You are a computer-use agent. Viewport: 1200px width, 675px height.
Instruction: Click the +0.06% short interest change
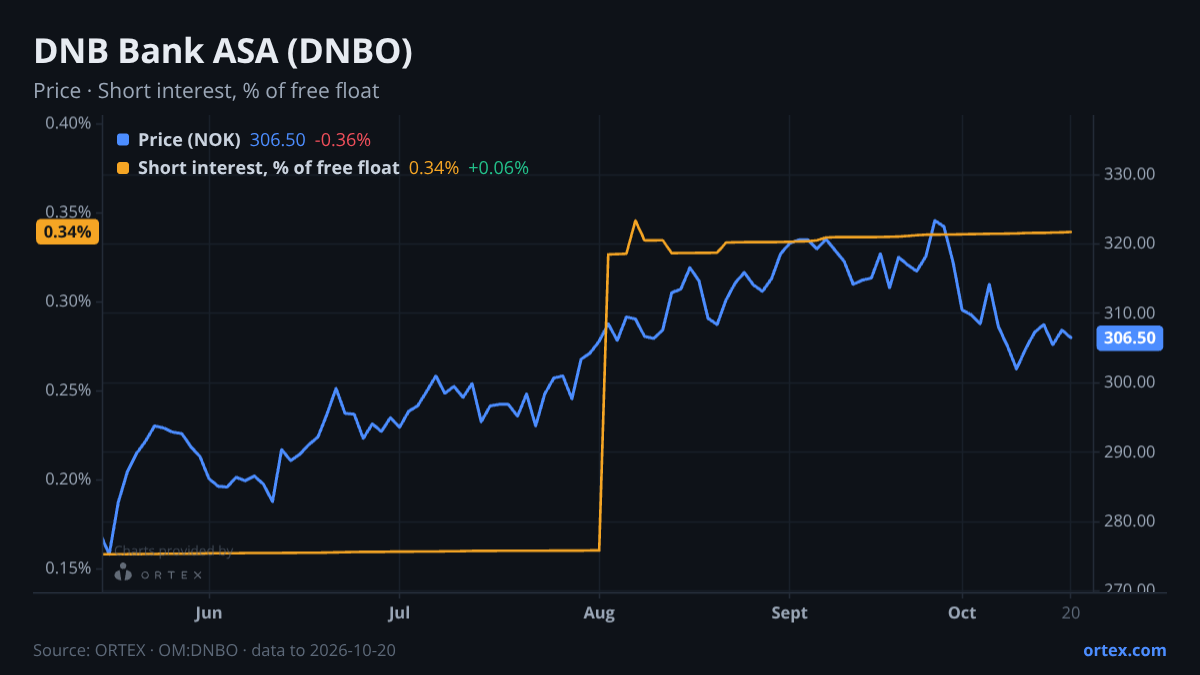pyautogui.click(x=498, y=168)
